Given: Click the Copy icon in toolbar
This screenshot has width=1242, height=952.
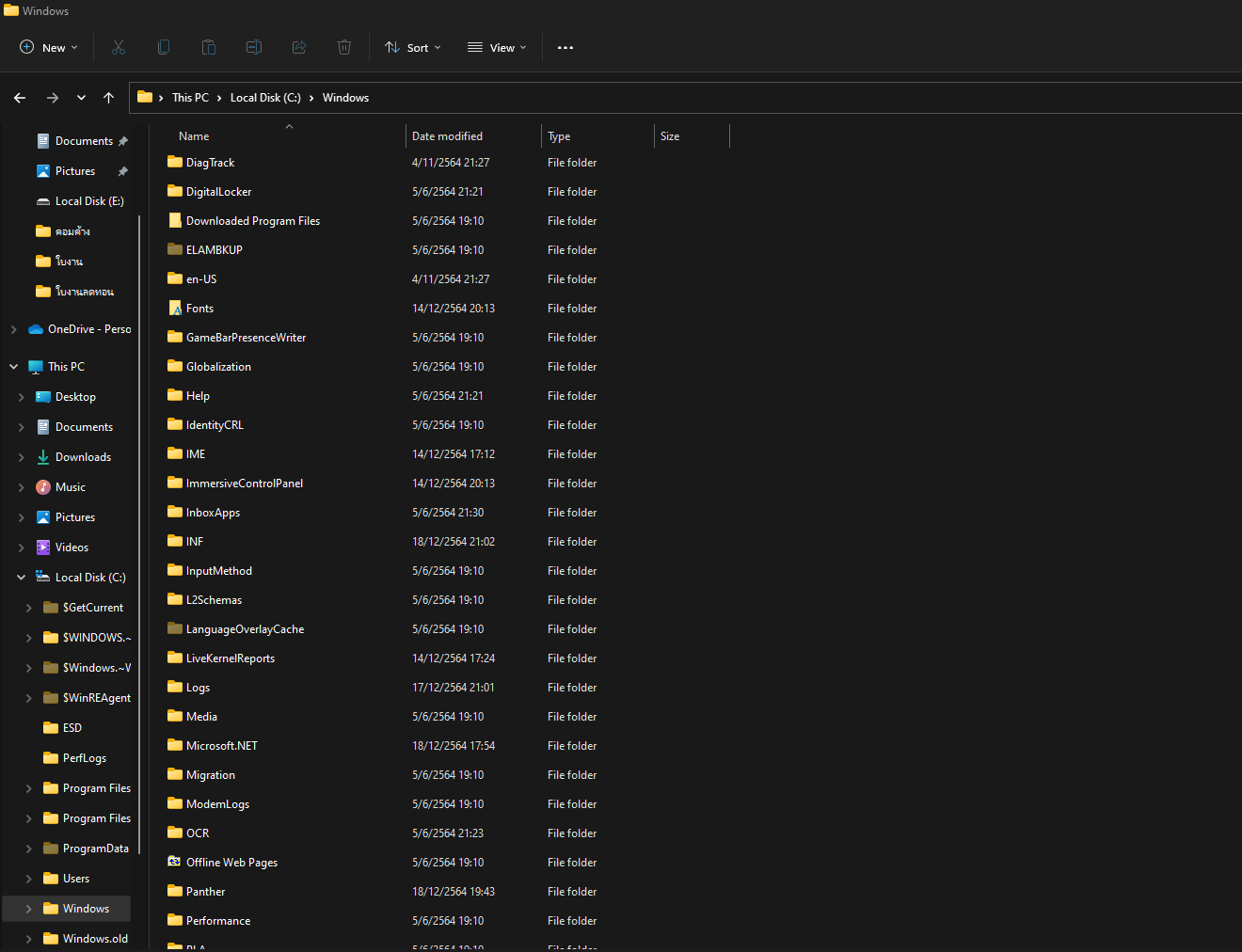Looking at the screenshot, I should click(164, 47).
